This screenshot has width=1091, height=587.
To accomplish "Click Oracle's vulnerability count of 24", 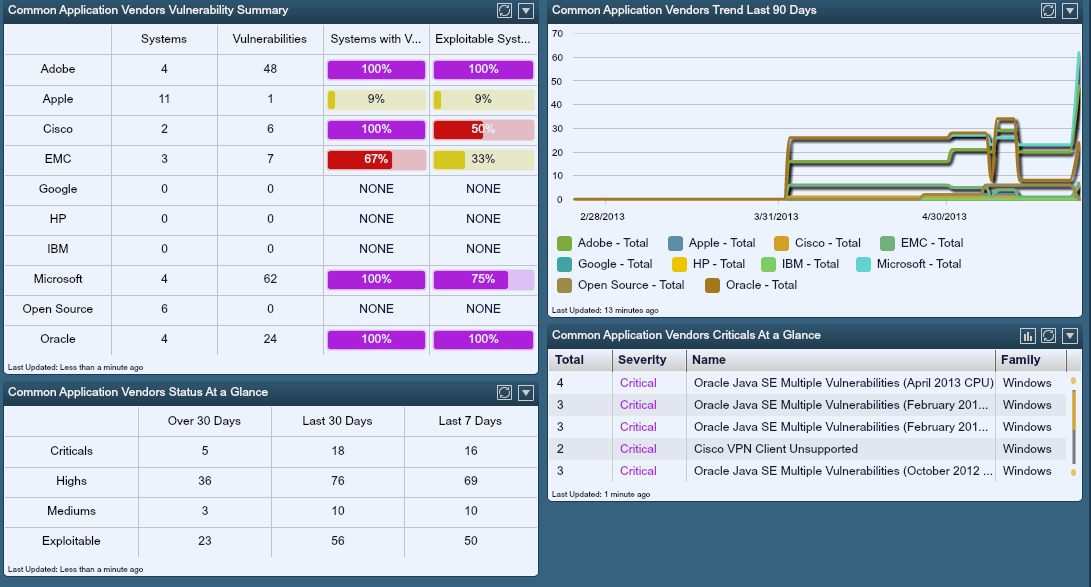I will tap(270, 339).
